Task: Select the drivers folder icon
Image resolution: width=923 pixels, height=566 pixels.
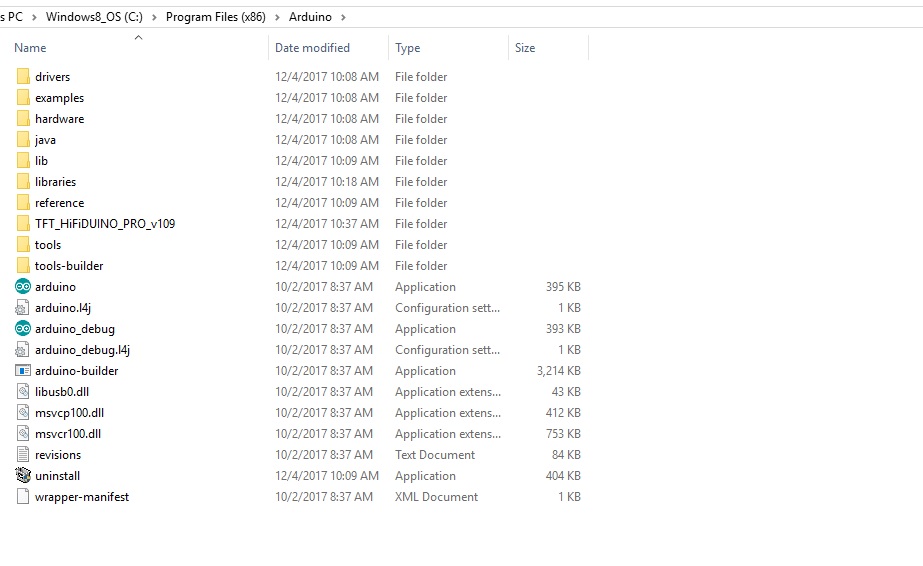Action: pyautogui.click(x=23, y=76)
